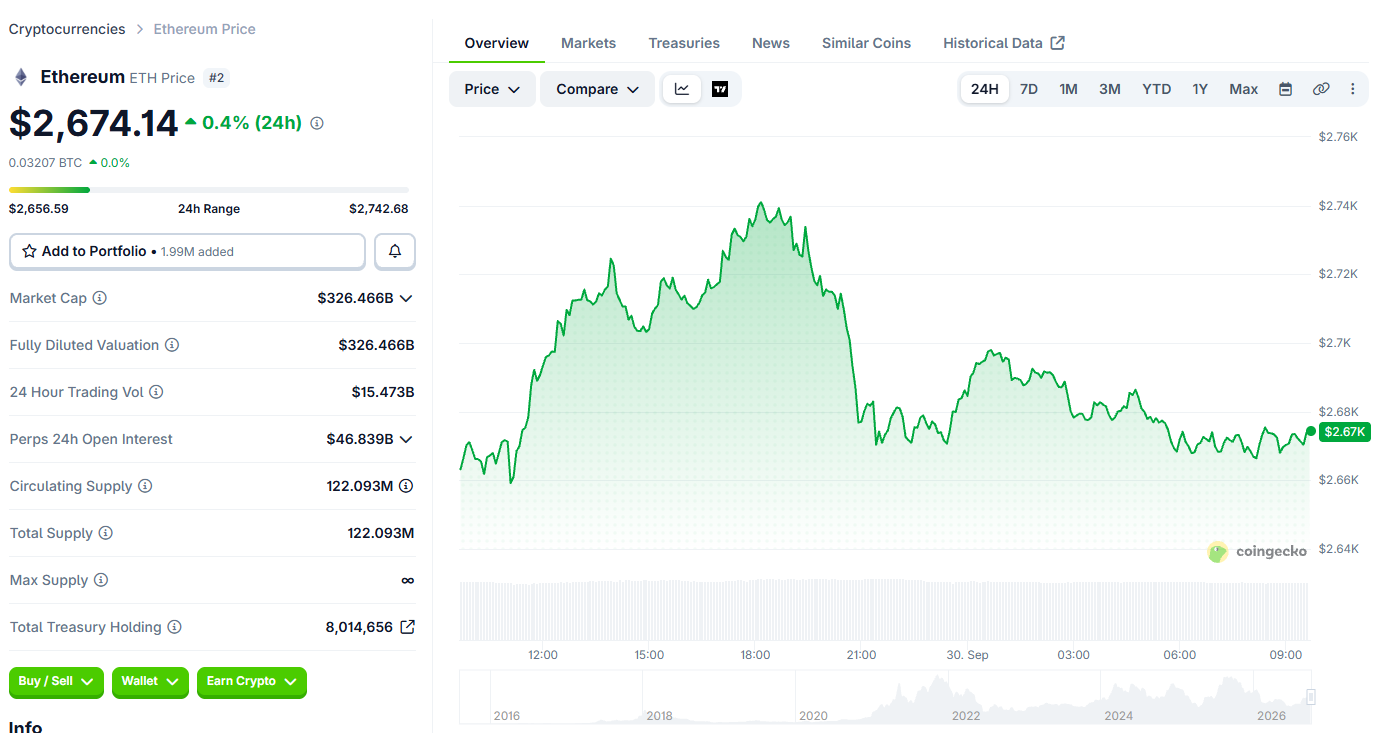Viewport: 1377px width, 733px height.
Task: Click the $15.473B trading volume value
Action: (383, 392)
